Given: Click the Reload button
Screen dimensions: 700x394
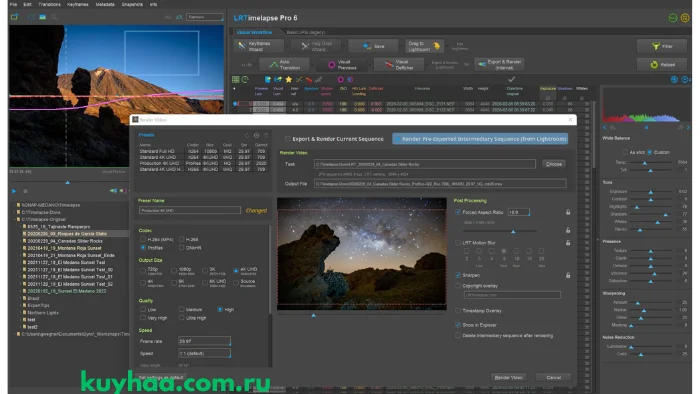Looking at the screenshot, I should tap(662, 65).
